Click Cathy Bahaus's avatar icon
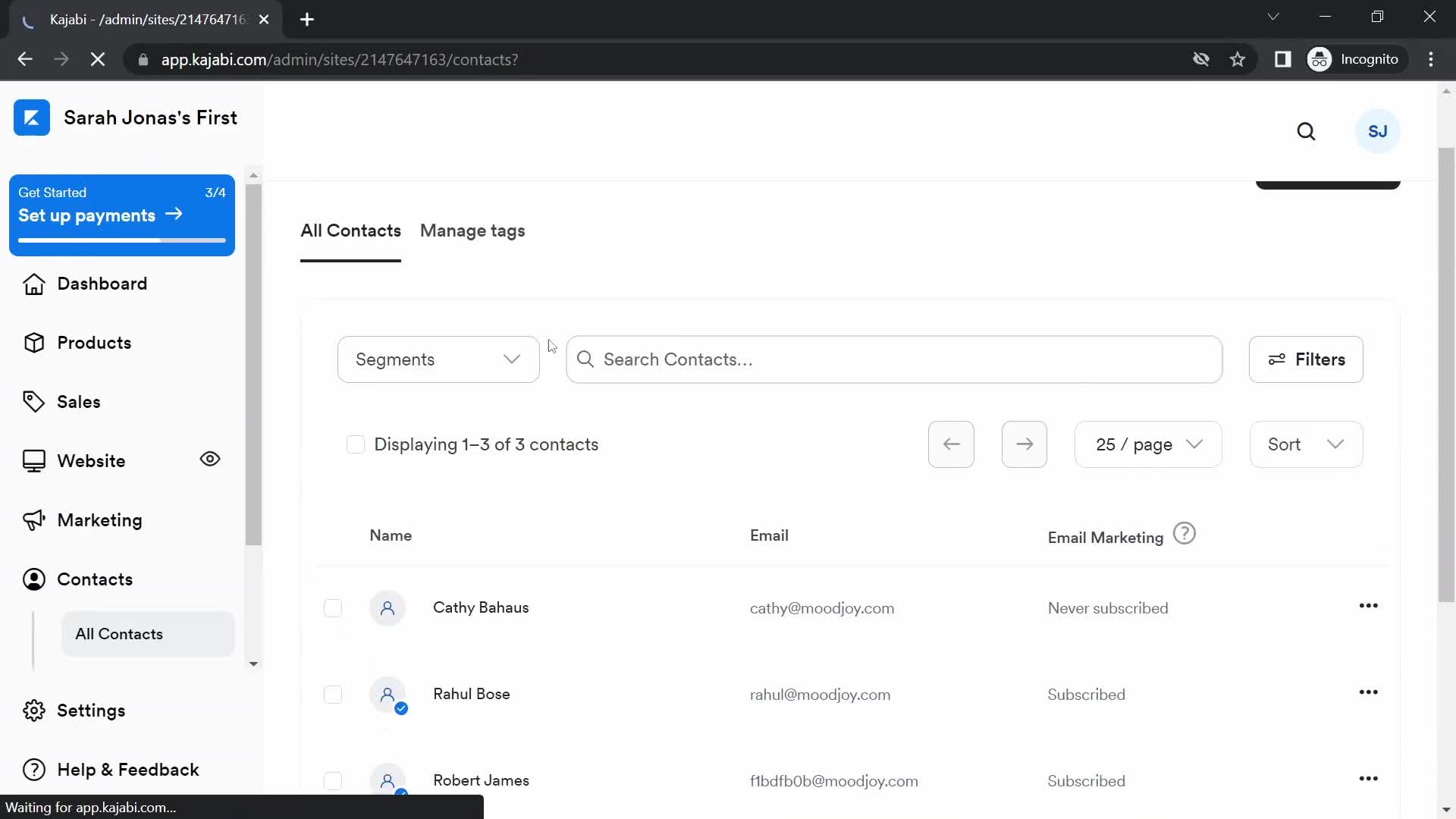Screen dimensions: 1456x819 pos(388,608)
